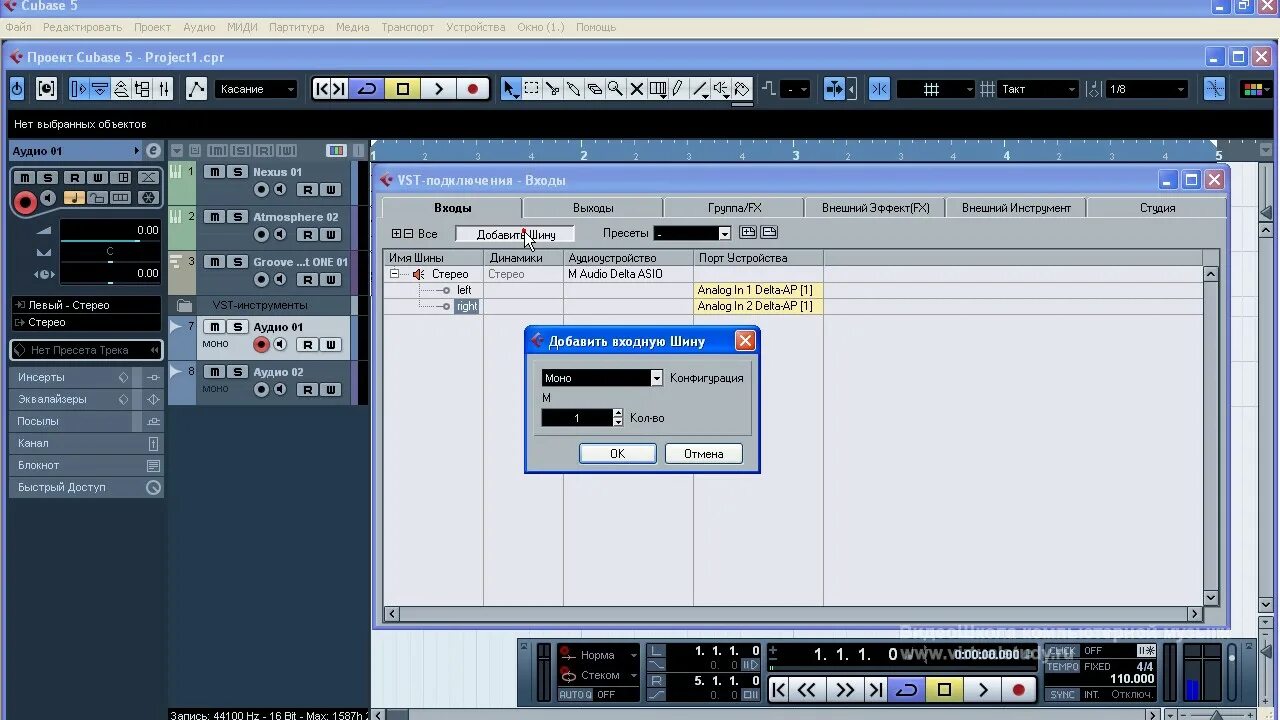Screen dimensions: 1280x720
Task: Open the Конфигурация Моно dropdown
Action: (602, 378)
